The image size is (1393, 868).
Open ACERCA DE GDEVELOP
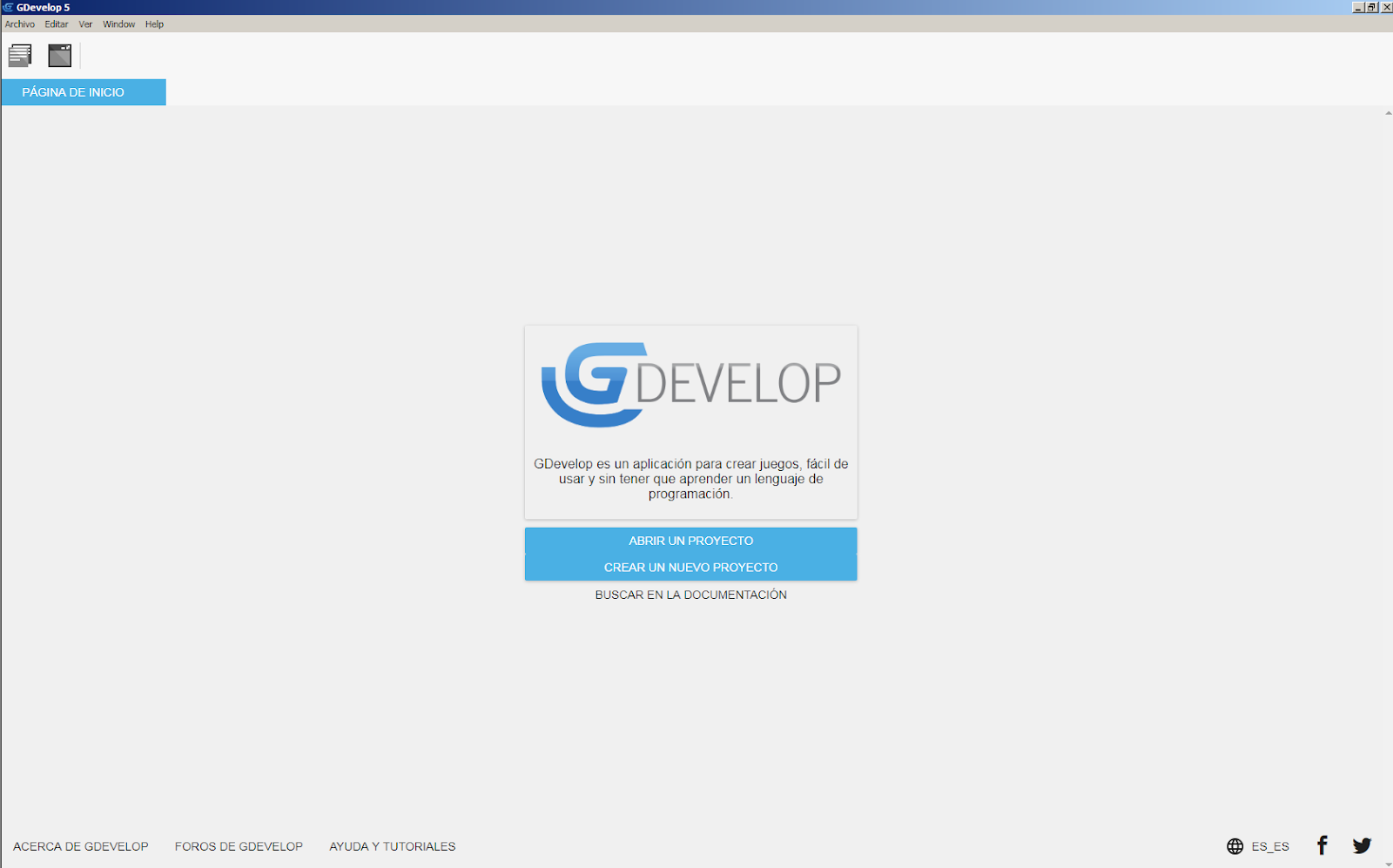80,845
